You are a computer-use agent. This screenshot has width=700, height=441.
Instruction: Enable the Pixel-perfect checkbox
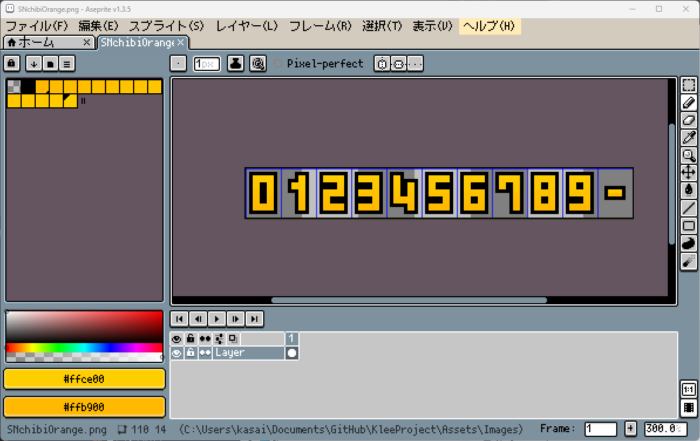point(277,63)
